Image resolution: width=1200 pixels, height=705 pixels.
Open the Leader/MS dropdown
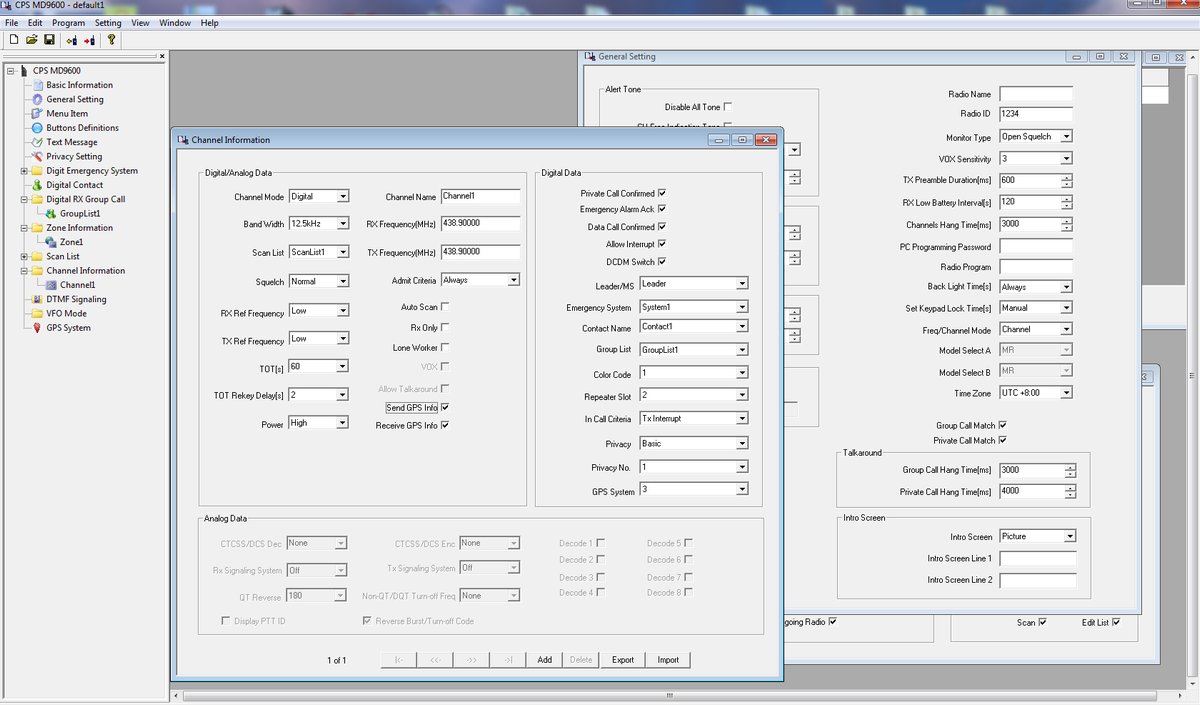click(694, 284)
